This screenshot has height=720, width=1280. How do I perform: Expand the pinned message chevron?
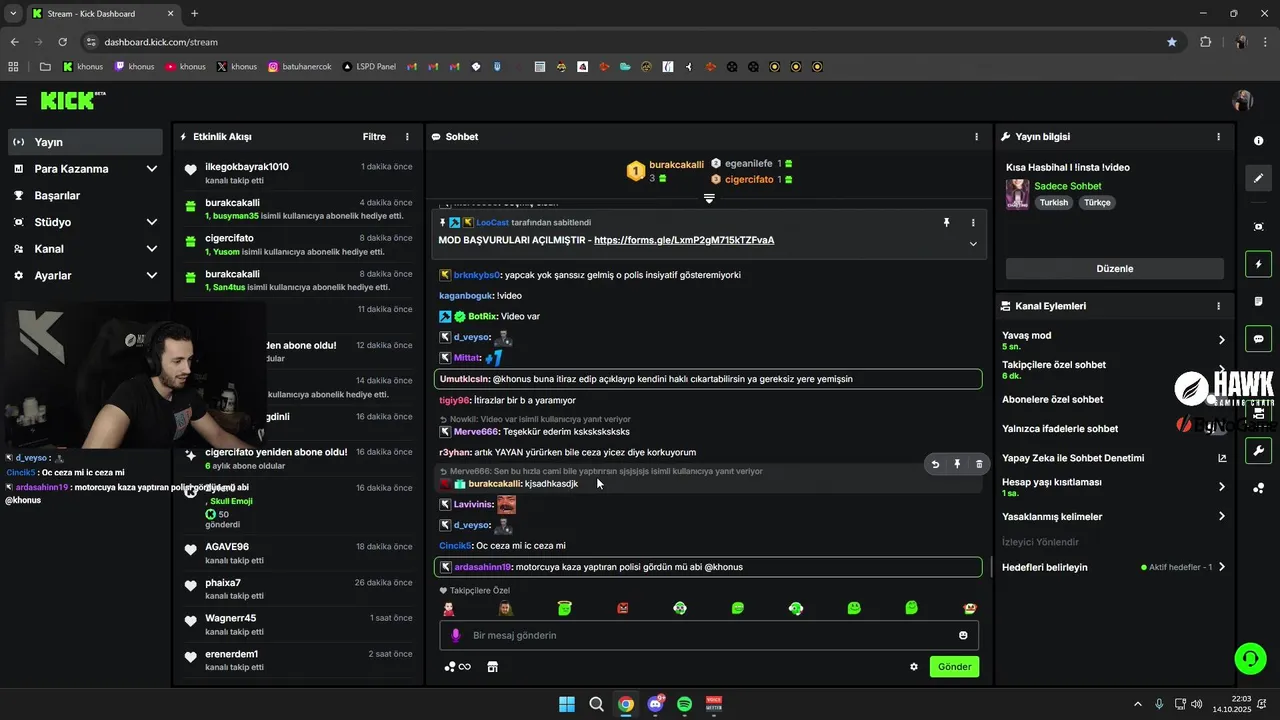pos(973,243)
